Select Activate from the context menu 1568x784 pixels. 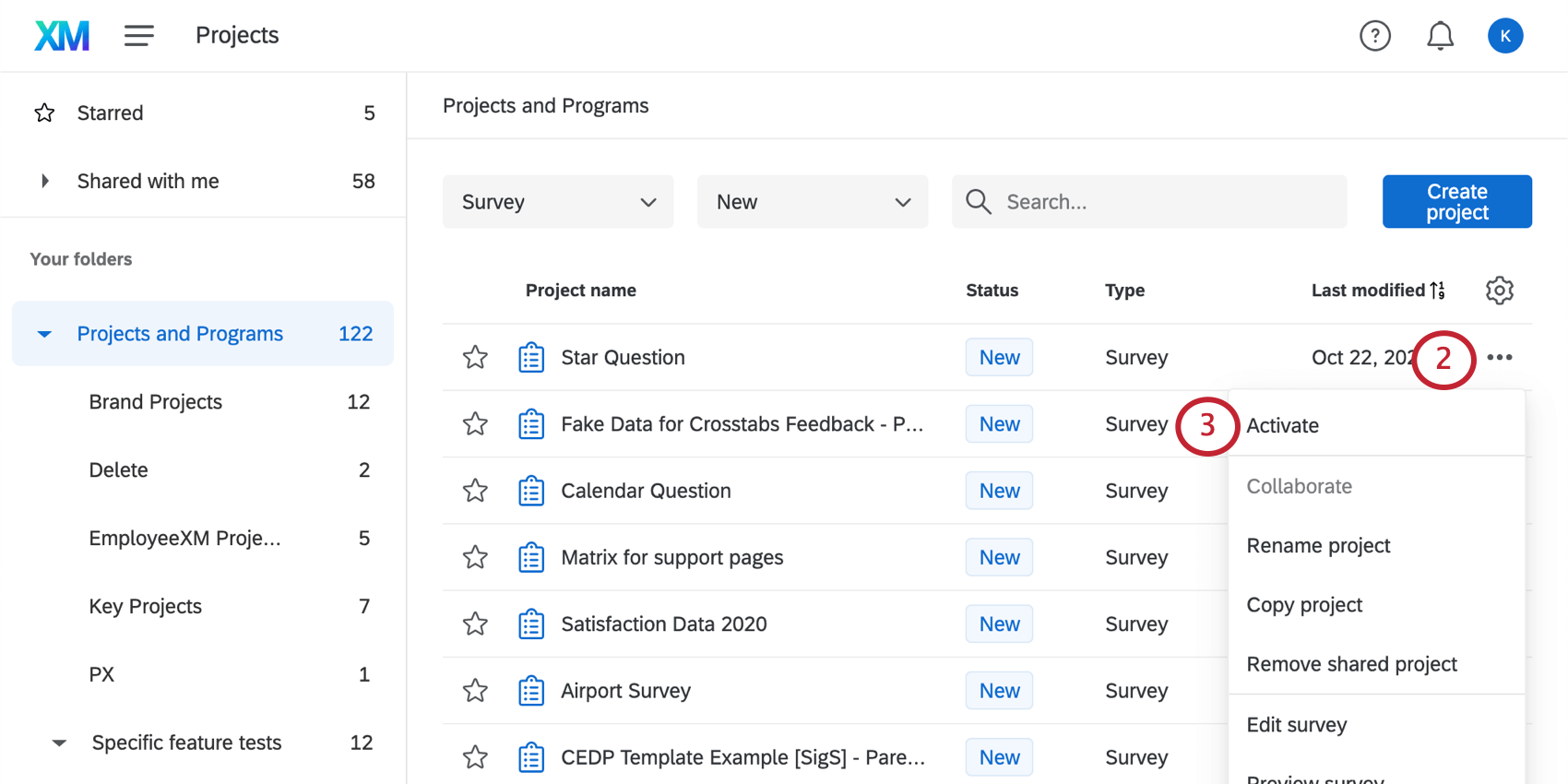(x=1283, y=426)
